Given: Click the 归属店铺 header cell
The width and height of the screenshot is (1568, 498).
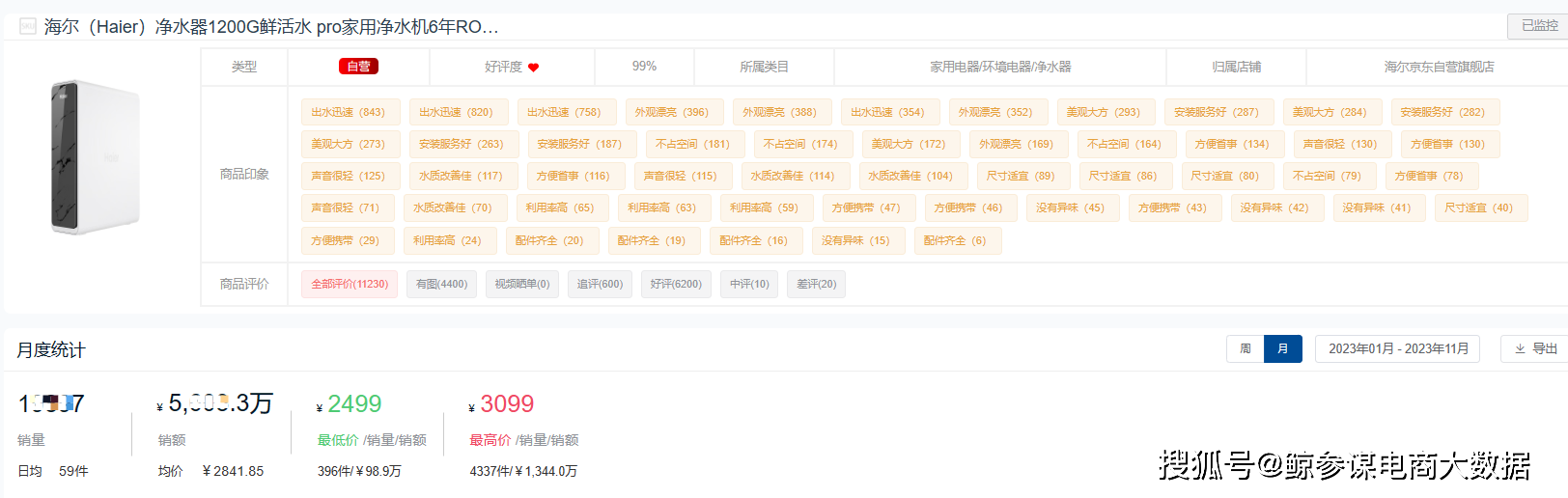Looking at the screenshot, I should [x=1237, y=67].
